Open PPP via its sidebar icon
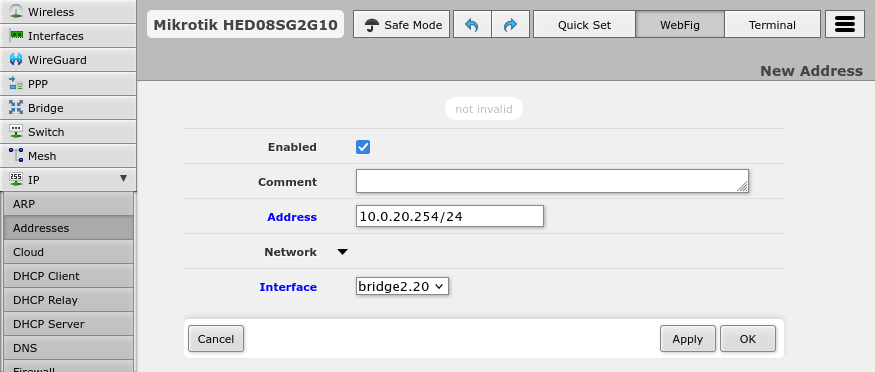 point(16,84)
